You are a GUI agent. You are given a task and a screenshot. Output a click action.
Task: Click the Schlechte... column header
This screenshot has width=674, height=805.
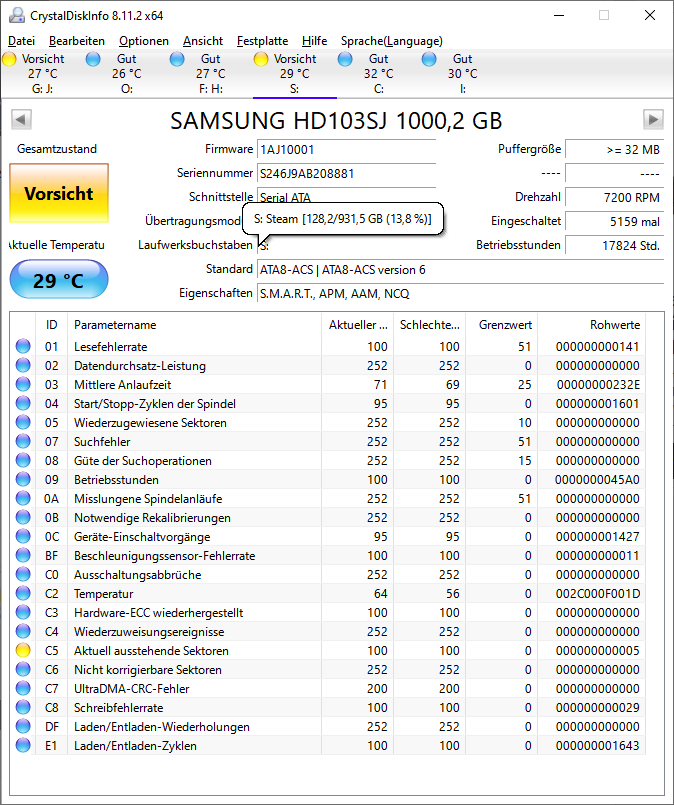[430, 325]
